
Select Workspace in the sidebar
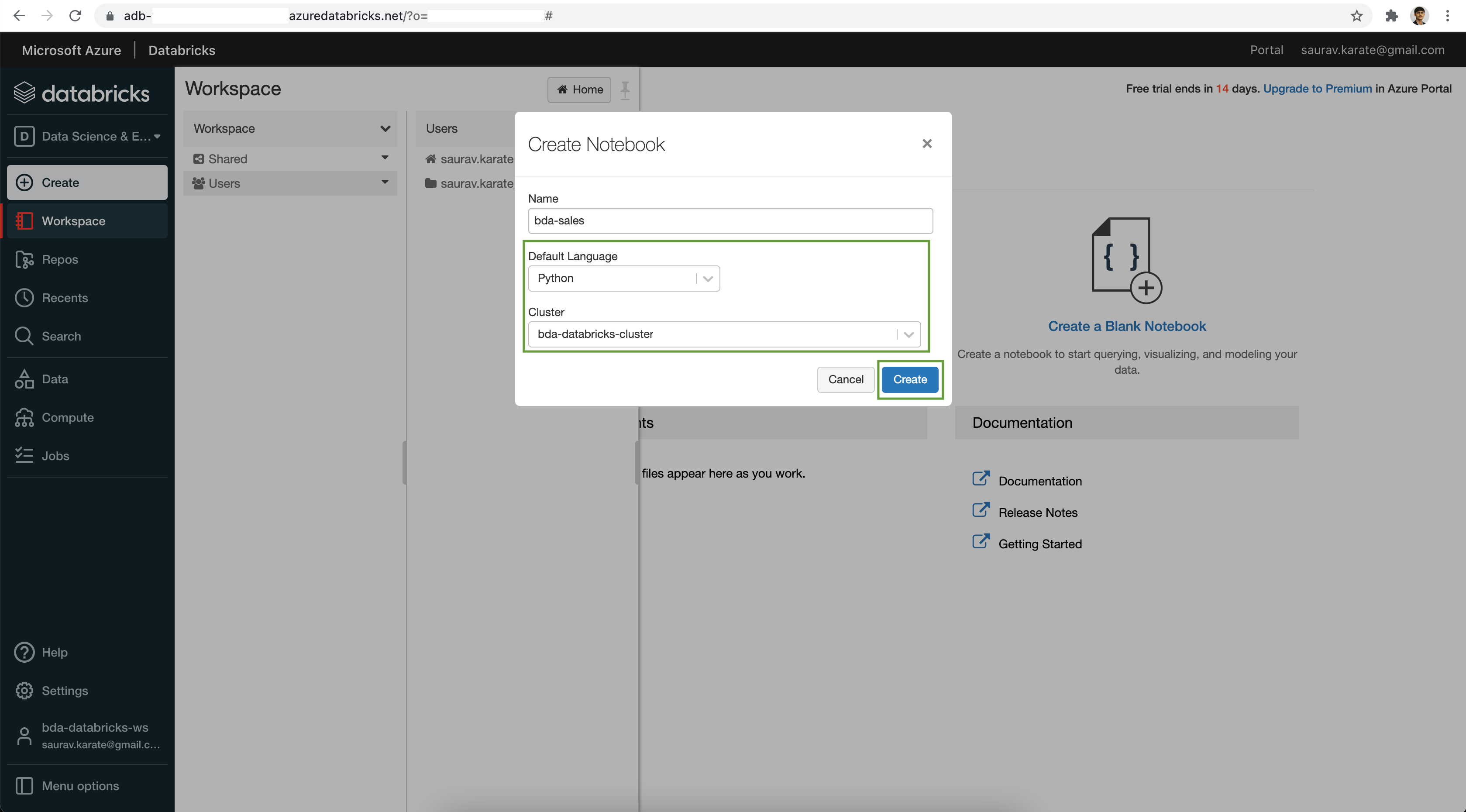coord(87,221)
